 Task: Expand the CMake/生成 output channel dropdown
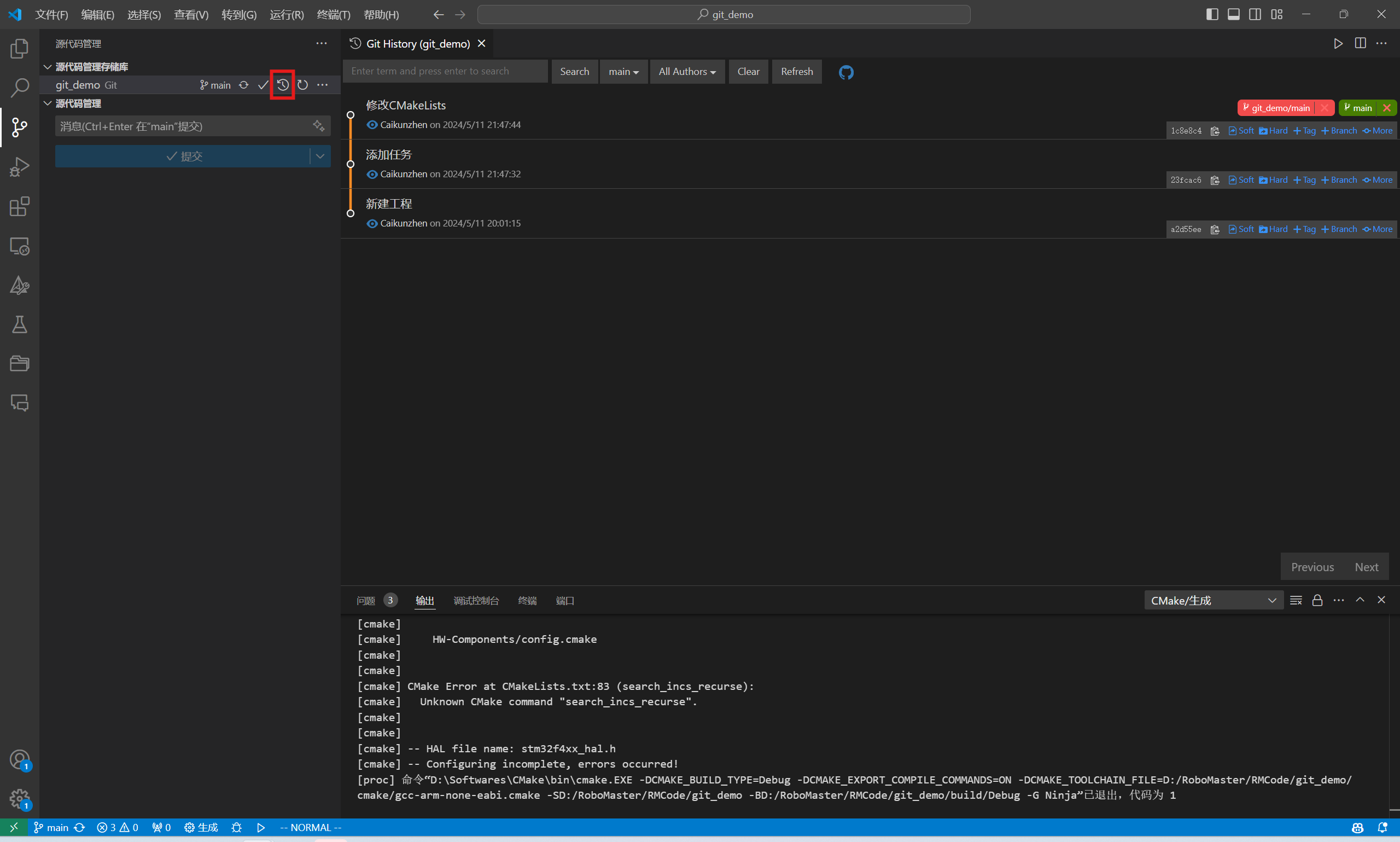click(1213, 600)
